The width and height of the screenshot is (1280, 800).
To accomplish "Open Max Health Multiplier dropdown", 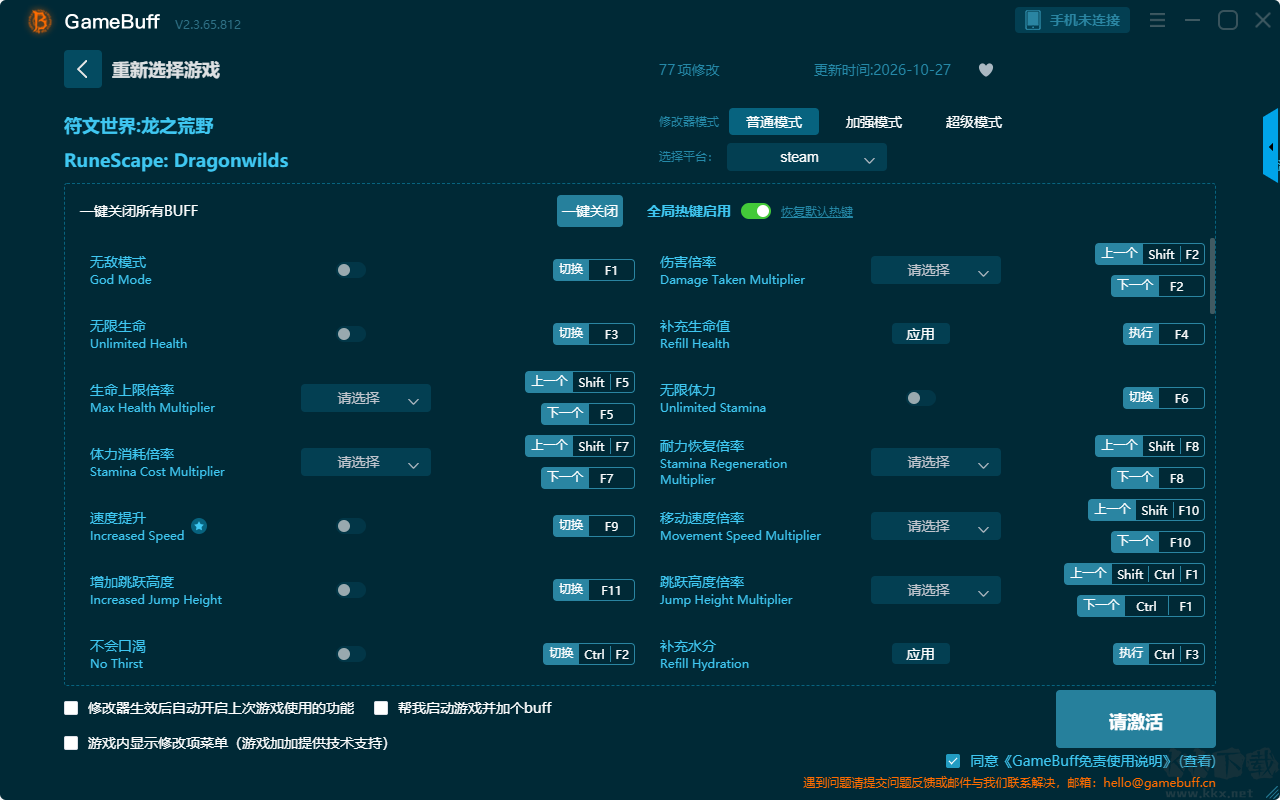I will (x=366, y=398).
